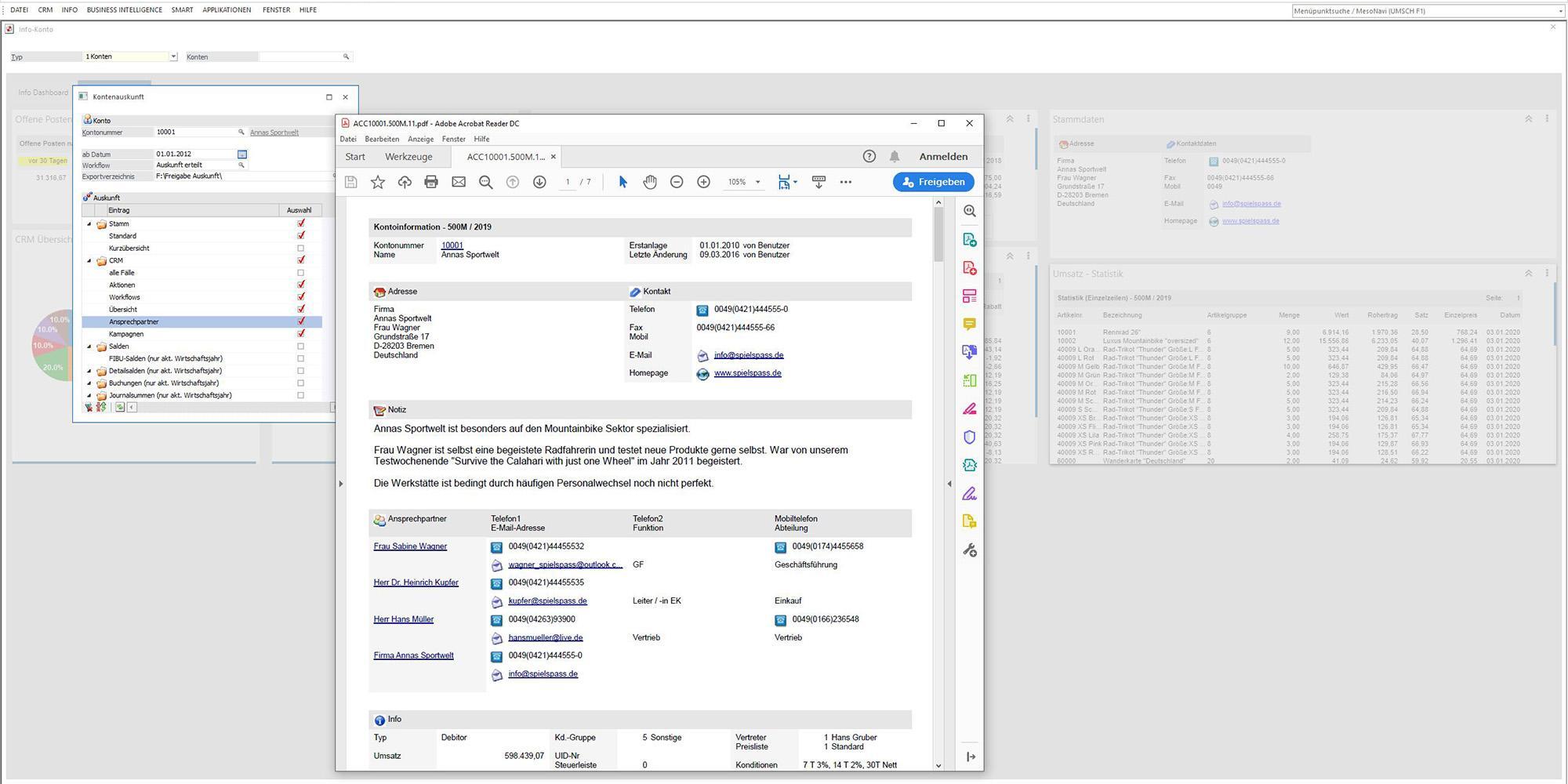The image size is (1568, 784).
Task: Toggle the Ansprechpartner checkbox
Action: (x=300, y=321)
